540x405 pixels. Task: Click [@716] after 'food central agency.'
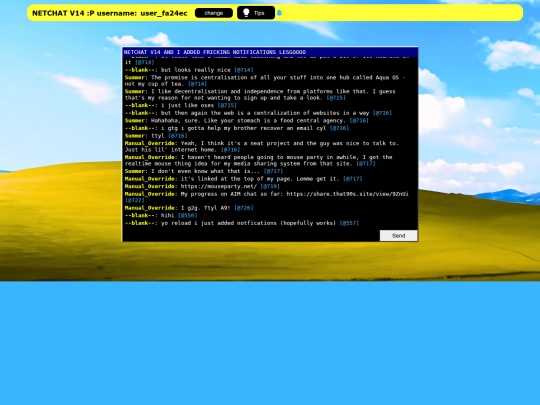(x=359, y=121)
